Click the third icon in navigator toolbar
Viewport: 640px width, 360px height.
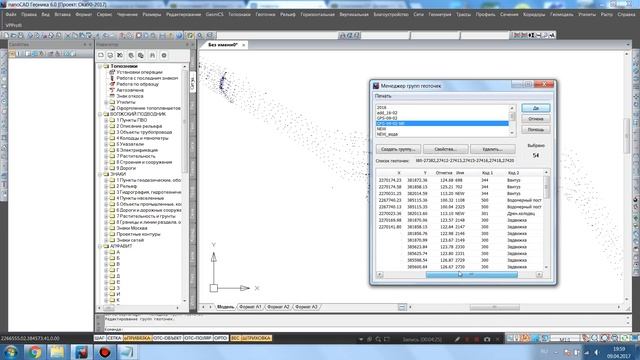pos(120,55)
